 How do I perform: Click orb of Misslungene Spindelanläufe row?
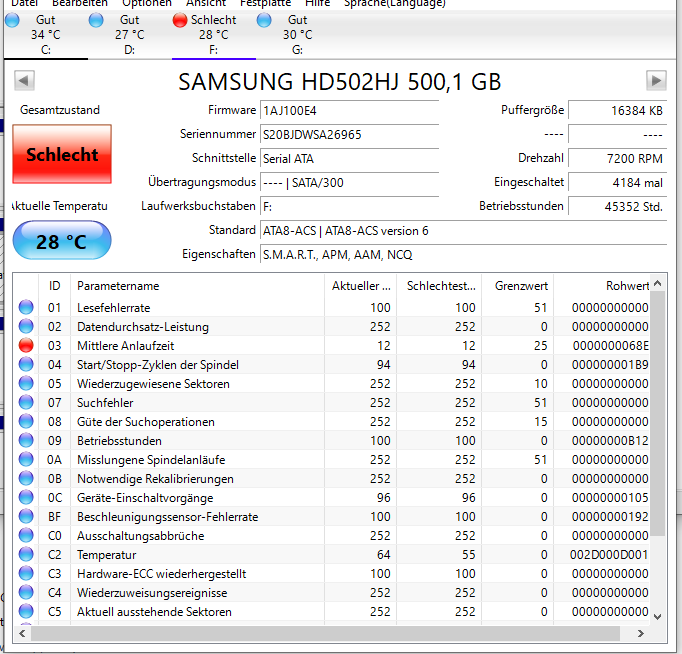pos(26,459)
